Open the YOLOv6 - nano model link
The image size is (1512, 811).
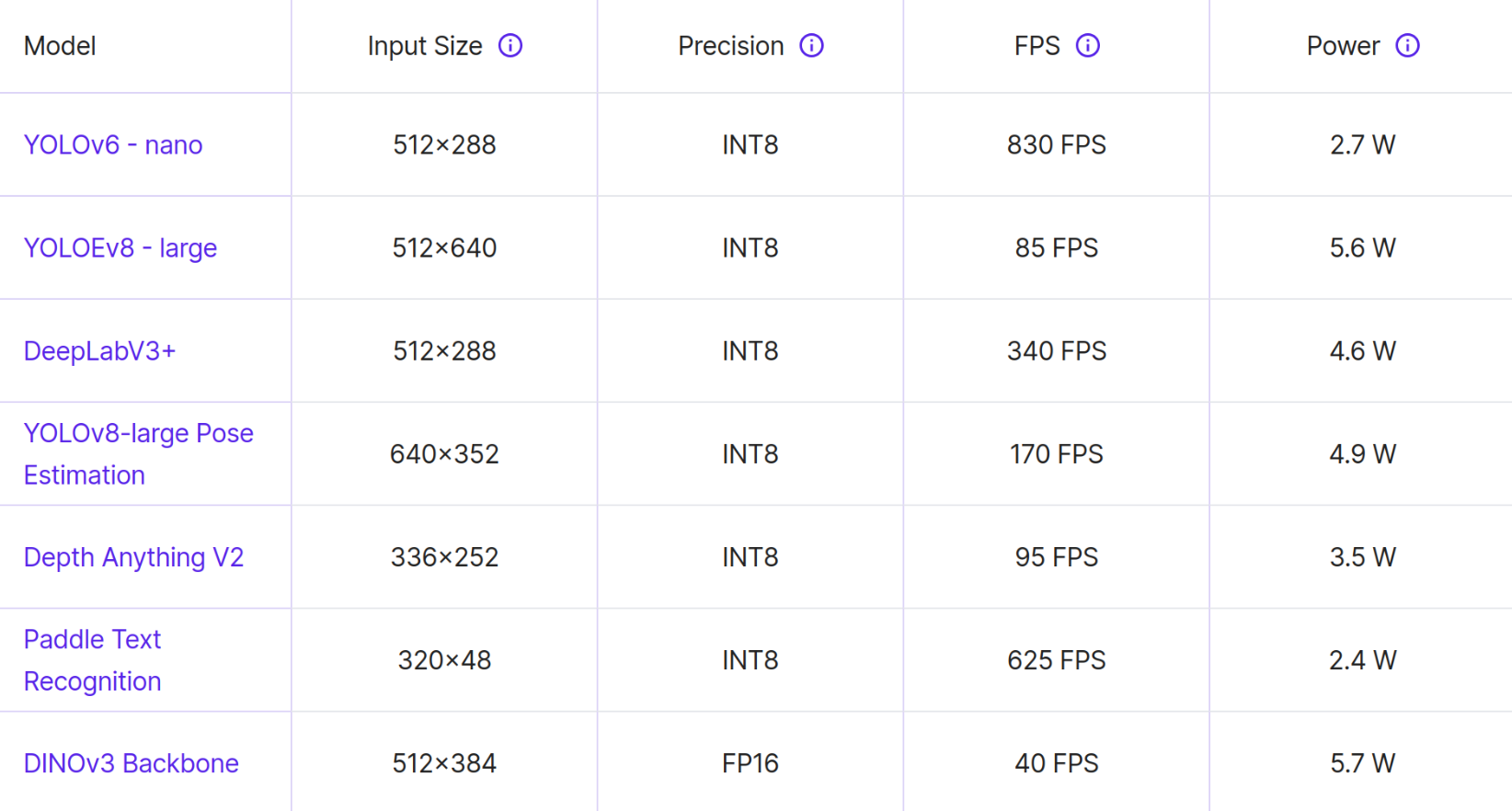[x=113, y=145]
